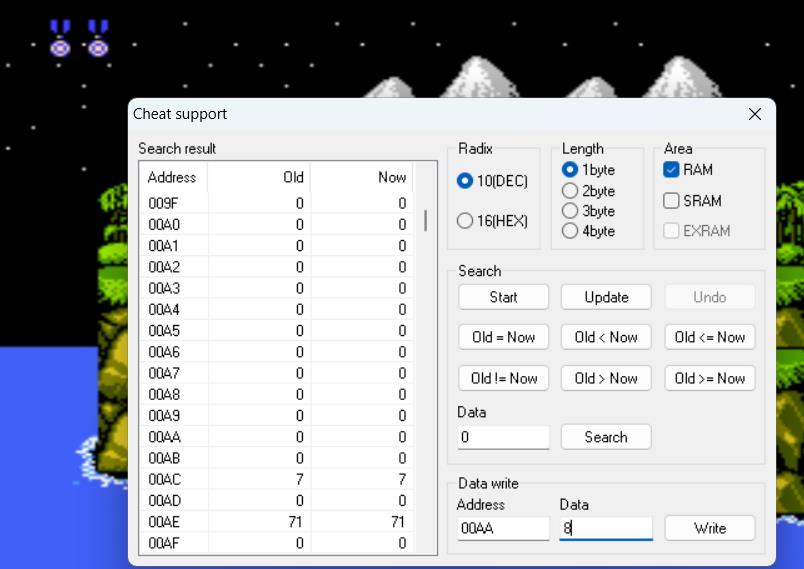Focus the Data write Data field
This screenshot has width=804, height=569.
(x=606, y=528)
